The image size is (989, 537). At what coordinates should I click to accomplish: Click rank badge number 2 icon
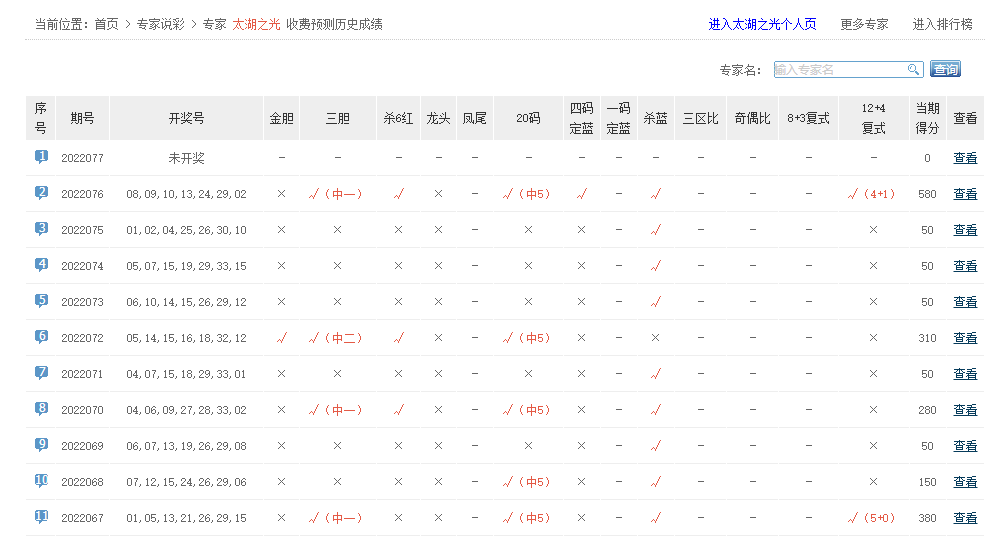click(41, 193)
